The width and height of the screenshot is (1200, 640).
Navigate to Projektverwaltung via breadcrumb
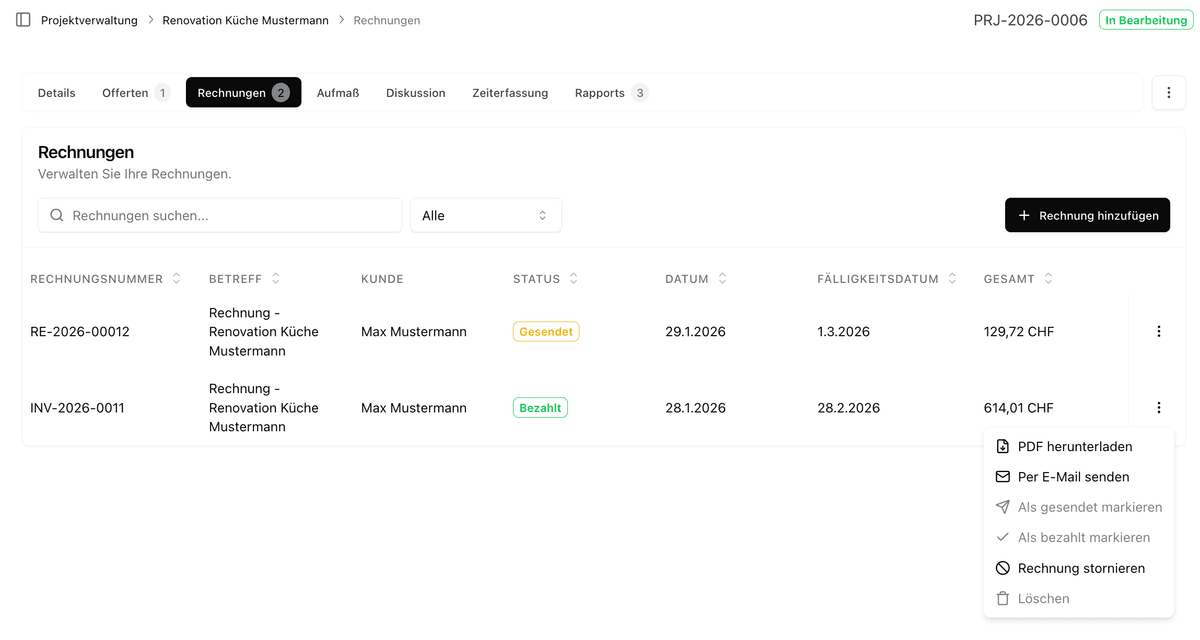pyautogui.click(x=91, y=19)
